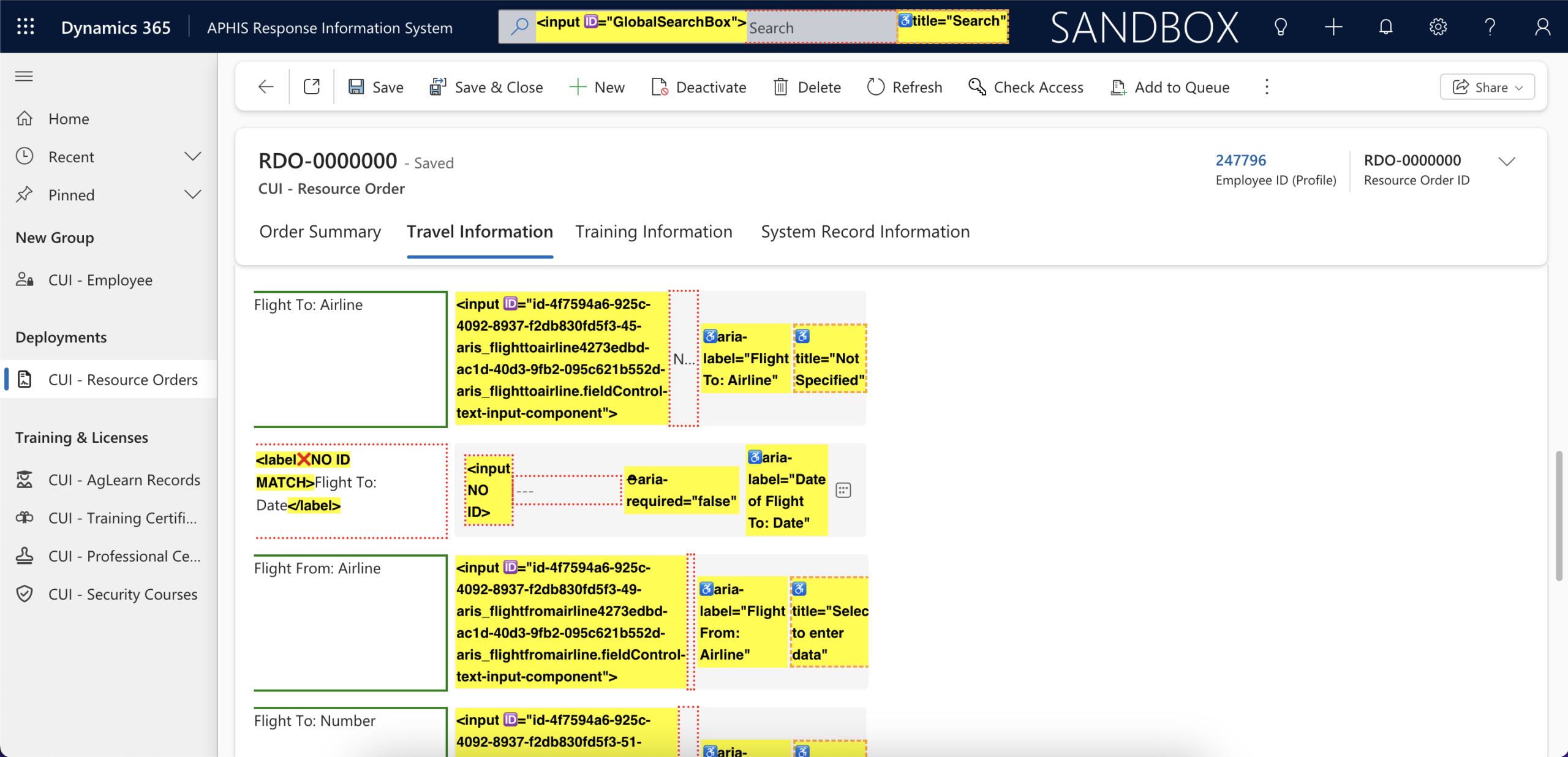The height and width of the screenshot is (757, 1568).
Task: Open the settings gear icon
Action: (1438, 27)
